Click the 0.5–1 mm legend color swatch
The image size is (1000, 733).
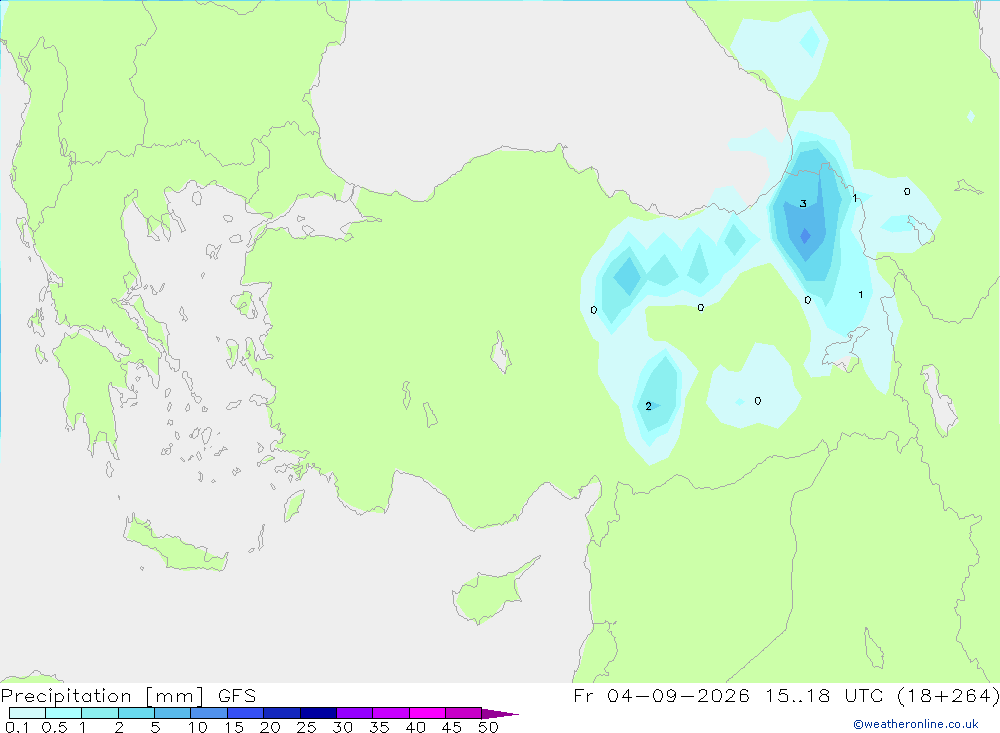coord(64,713)
